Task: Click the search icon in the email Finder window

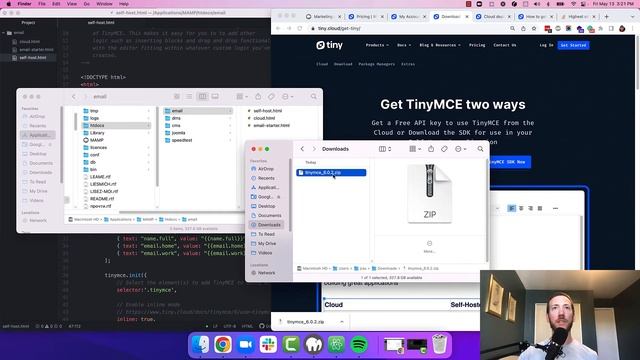Action: point(313,97)
